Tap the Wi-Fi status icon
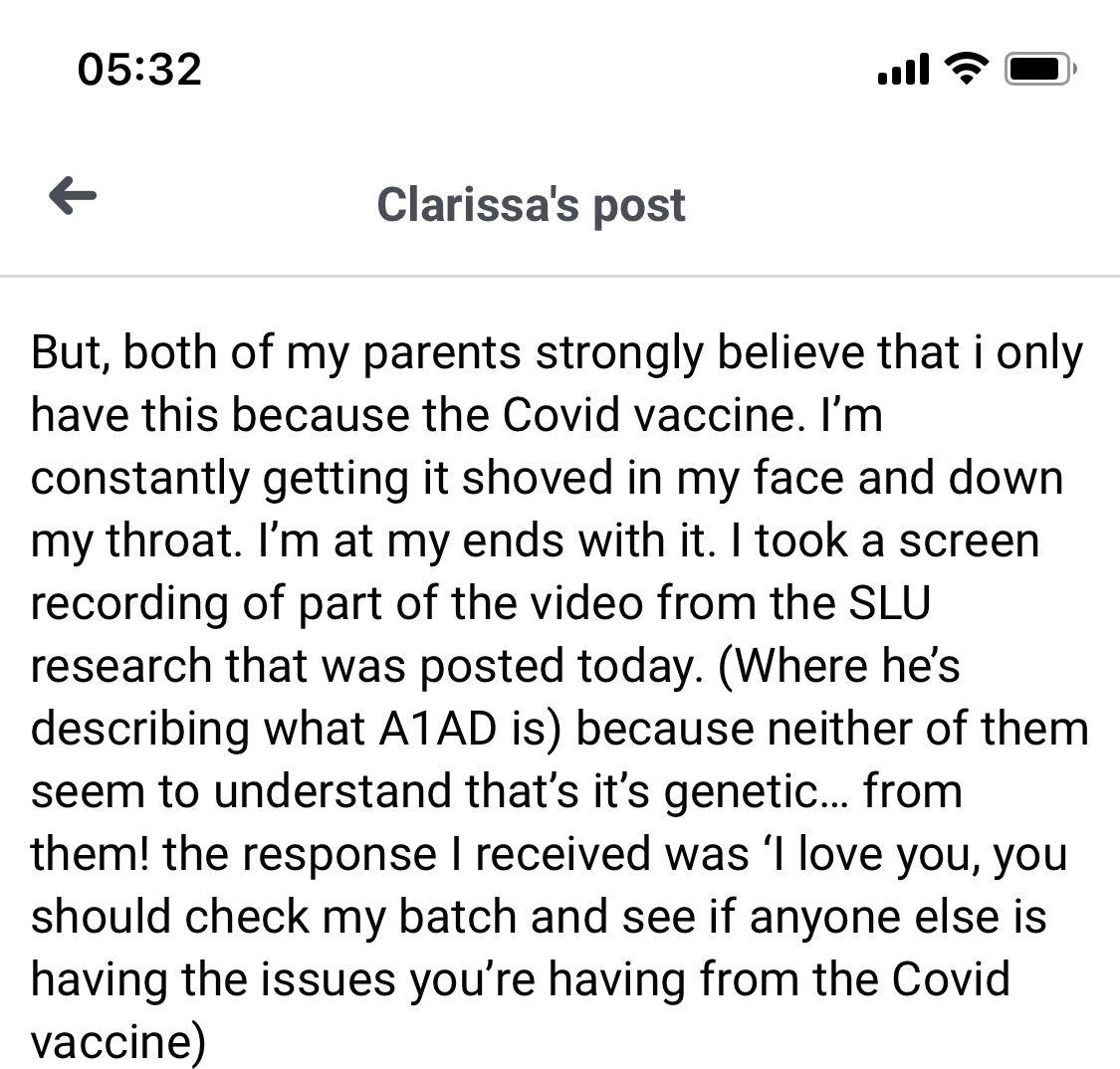The width and height of the screenshot is (1120, 1069). pyautogui.click(x=967, y=70)
